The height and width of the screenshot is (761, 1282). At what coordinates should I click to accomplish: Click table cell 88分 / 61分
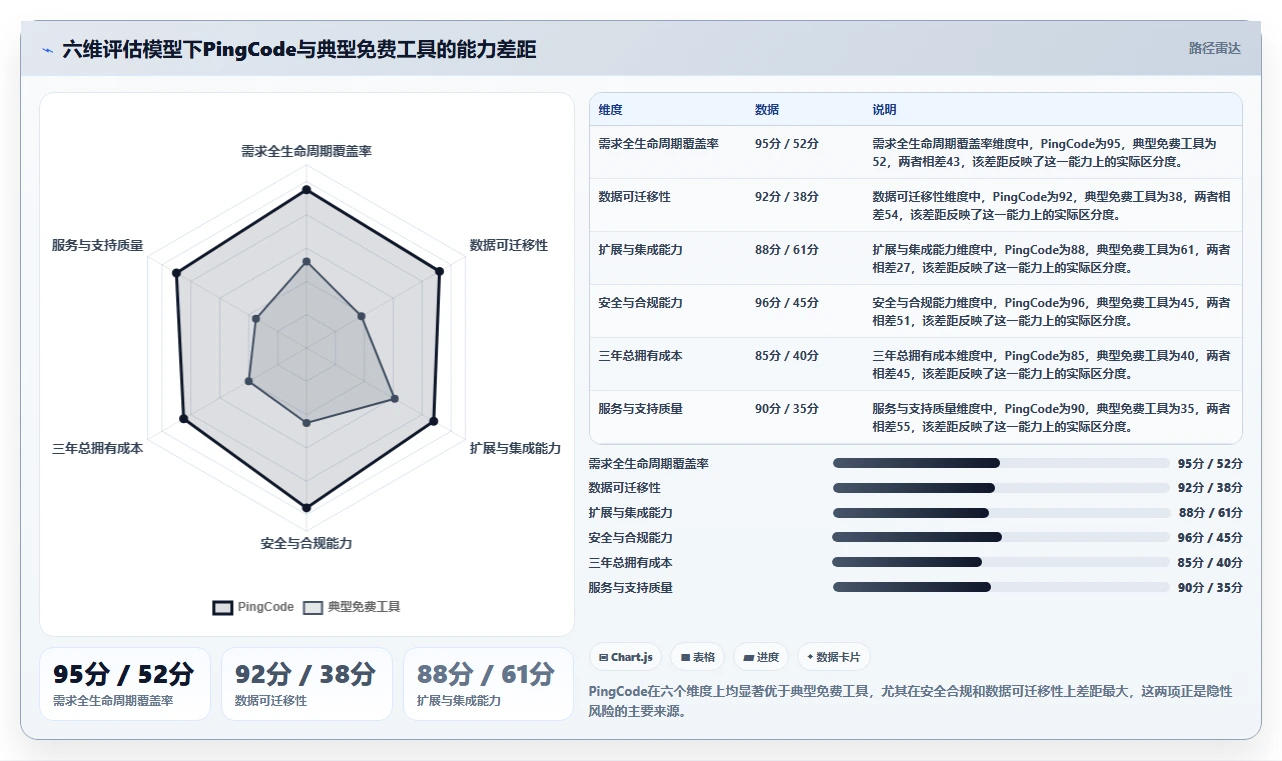click(x=787, y=250)
